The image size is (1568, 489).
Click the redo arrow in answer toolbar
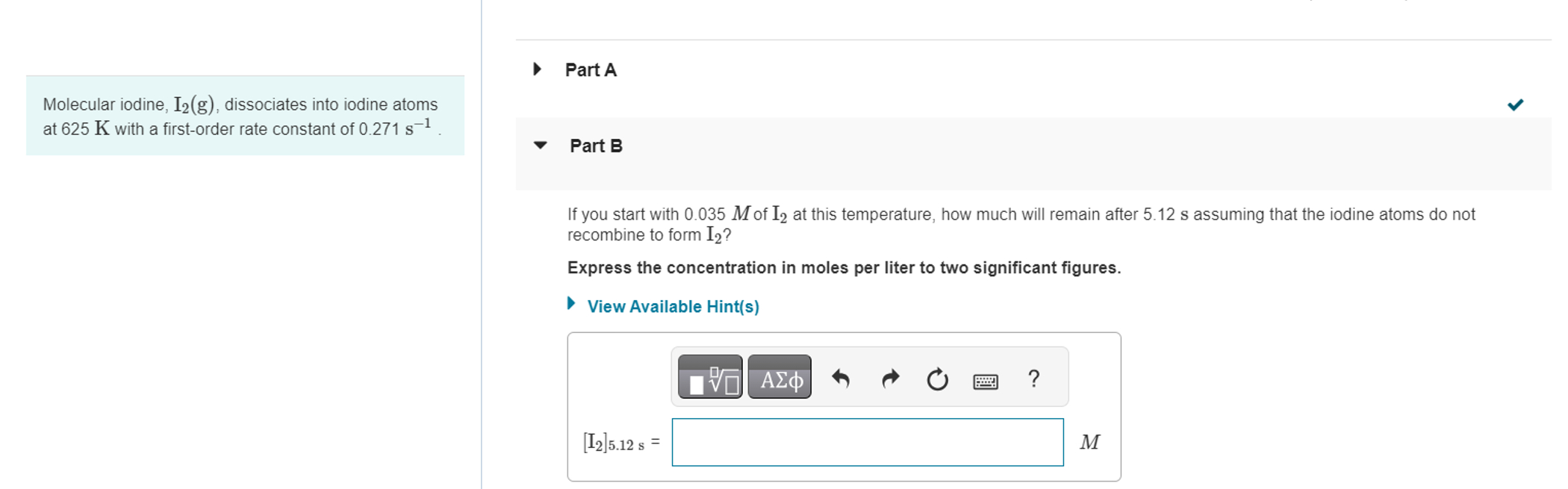890,379
